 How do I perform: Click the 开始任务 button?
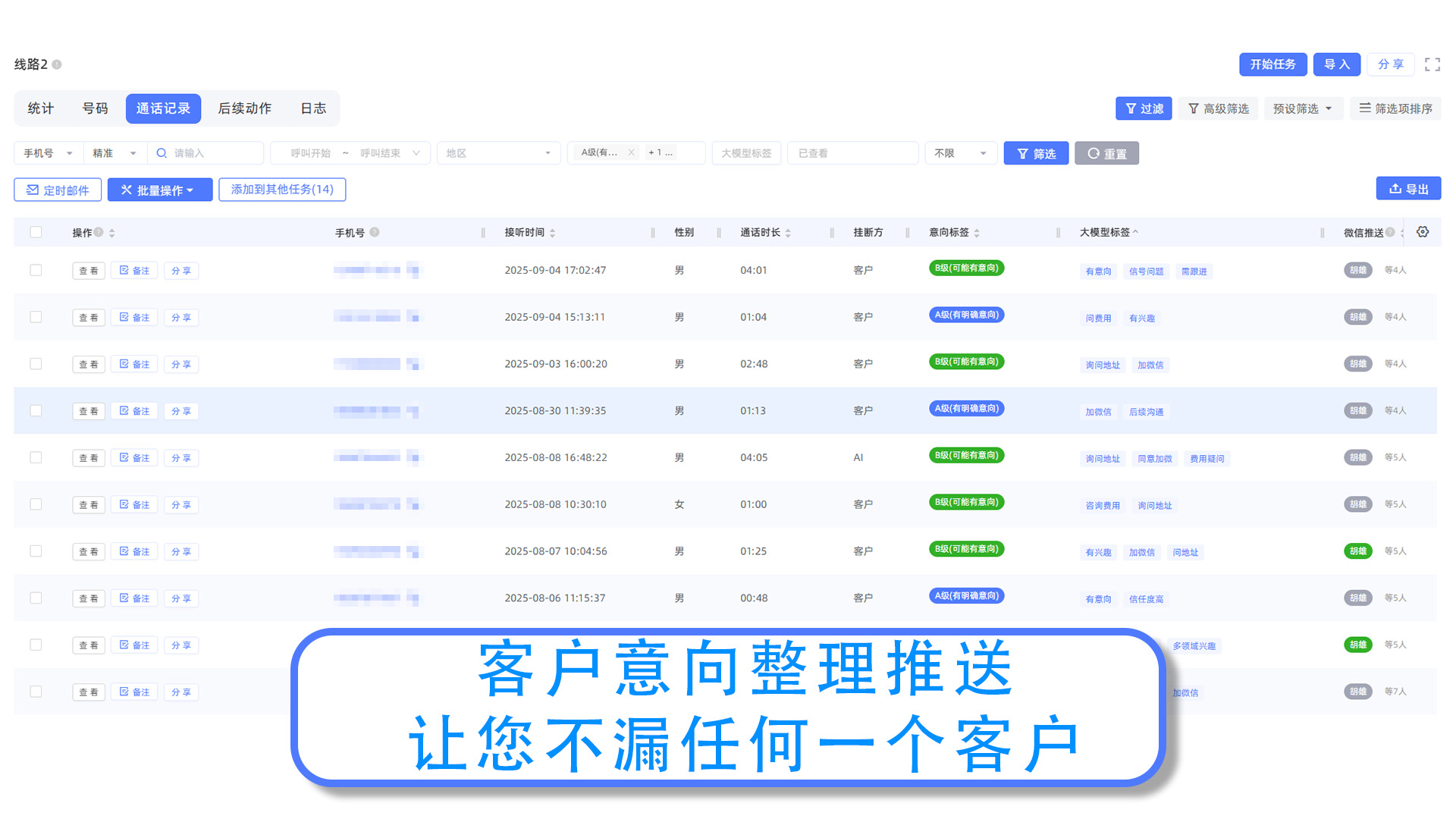pos(1272,64)
